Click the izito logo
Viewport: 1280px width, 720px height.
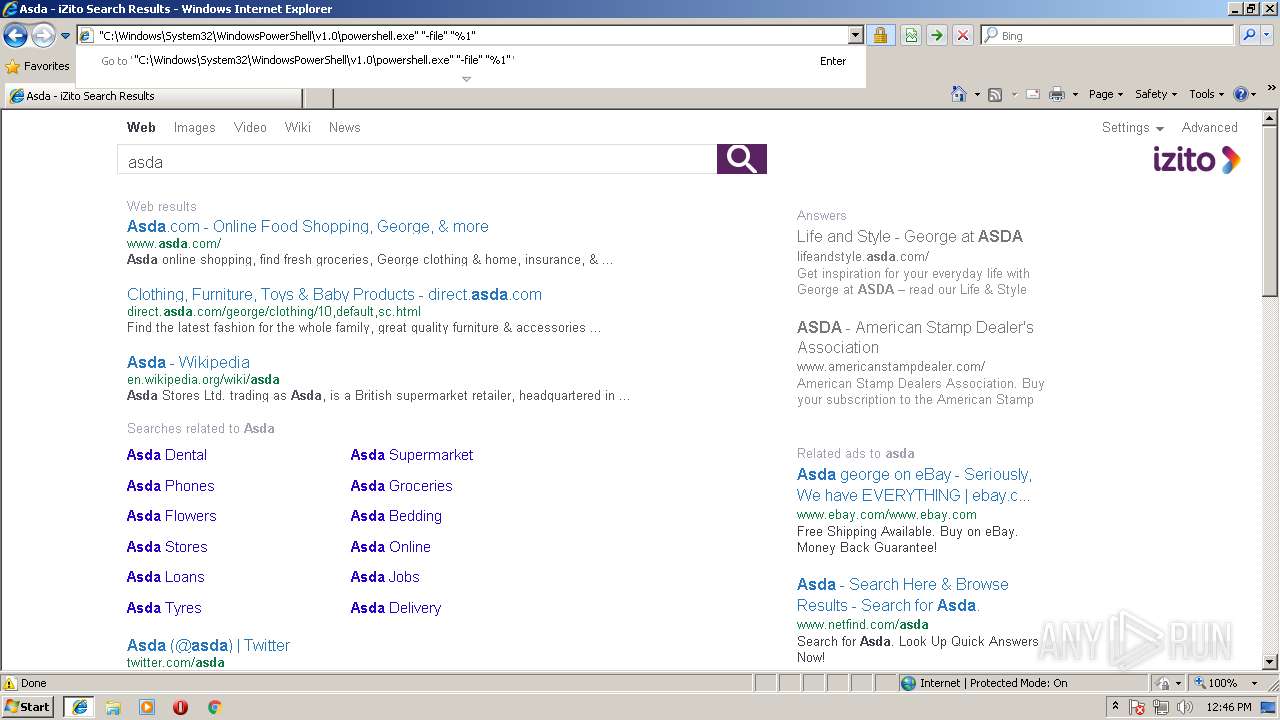tap(1196, 160)
